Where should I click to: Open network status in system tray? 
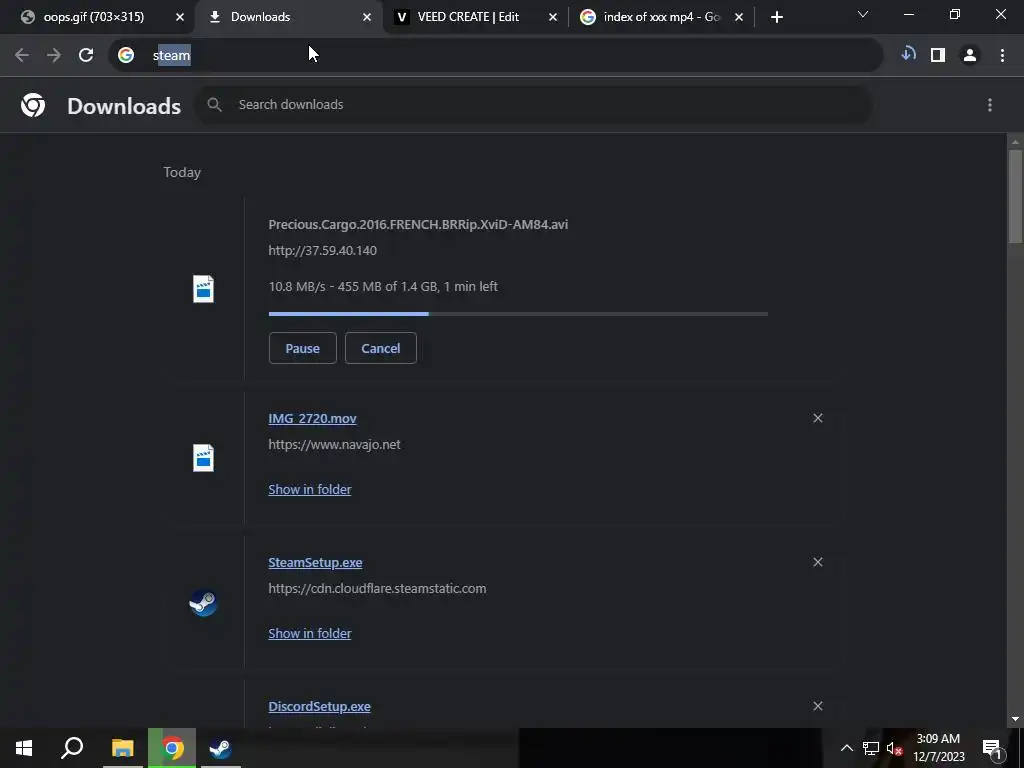click(x=871, y=748)
